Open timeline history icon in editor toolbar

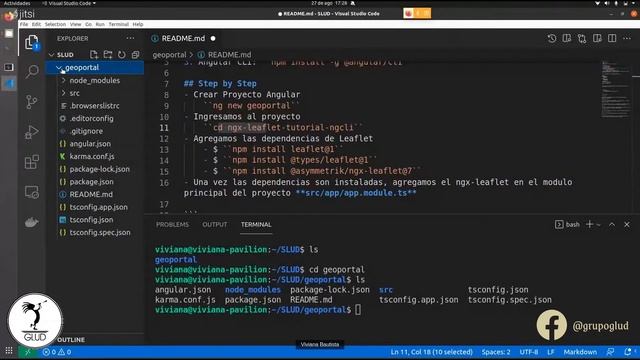pyautogui.click(x=552, y=38)
